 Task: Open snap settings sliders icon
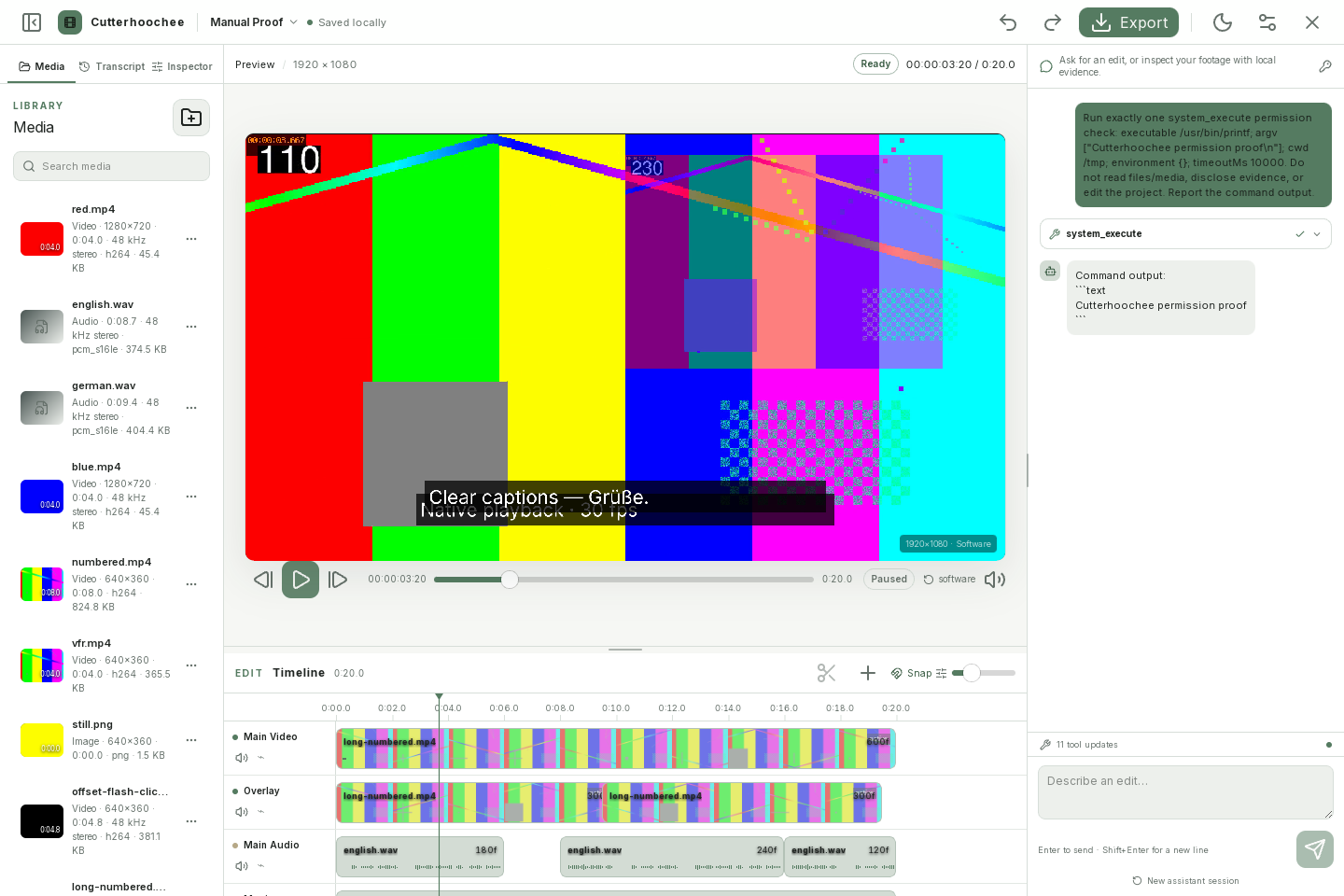(x=941, y=673)
